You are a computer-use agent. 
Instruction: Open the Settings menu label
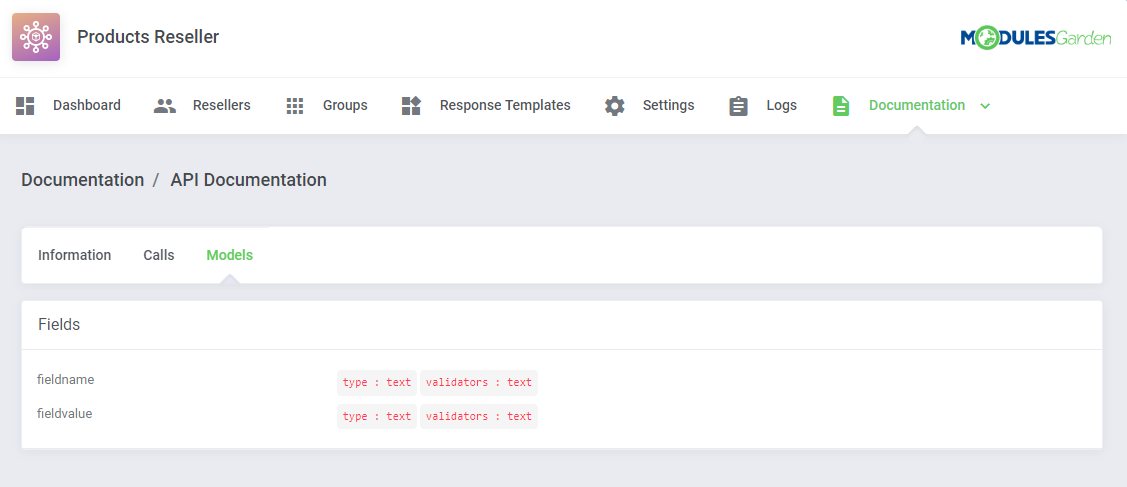click(668, 106)
